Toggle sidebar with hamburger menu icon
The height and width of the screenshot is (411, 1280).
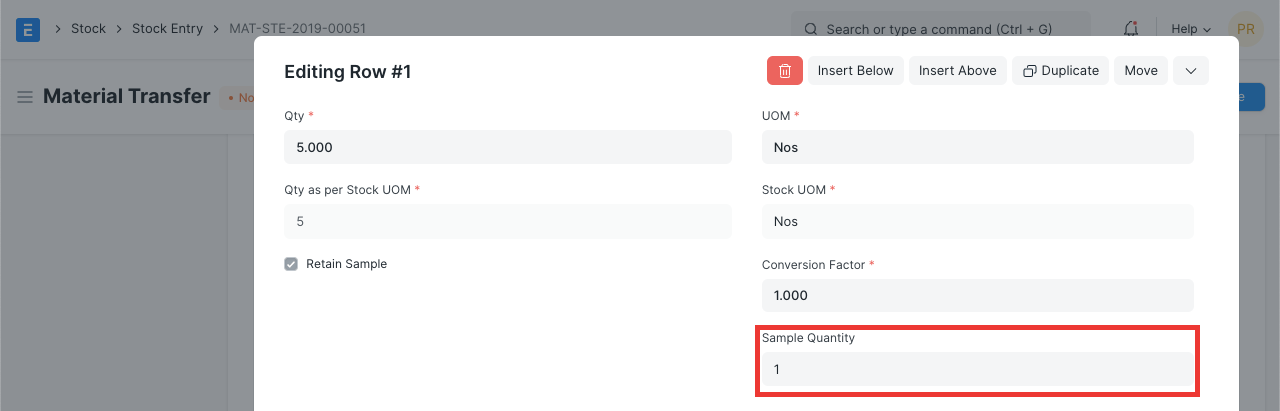click(x=25, y=97)
